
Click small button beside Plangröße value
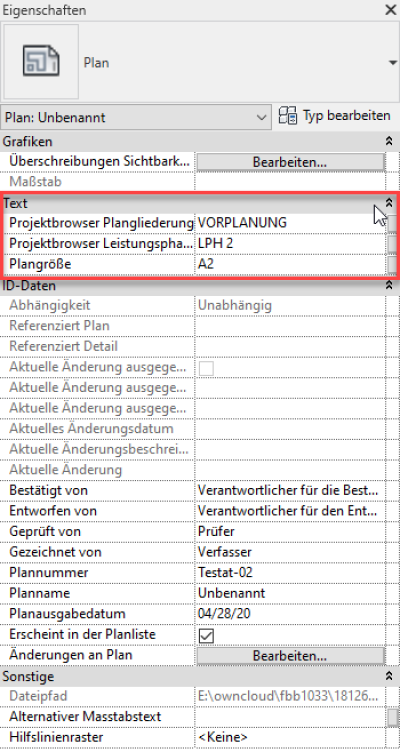point(392,264)
